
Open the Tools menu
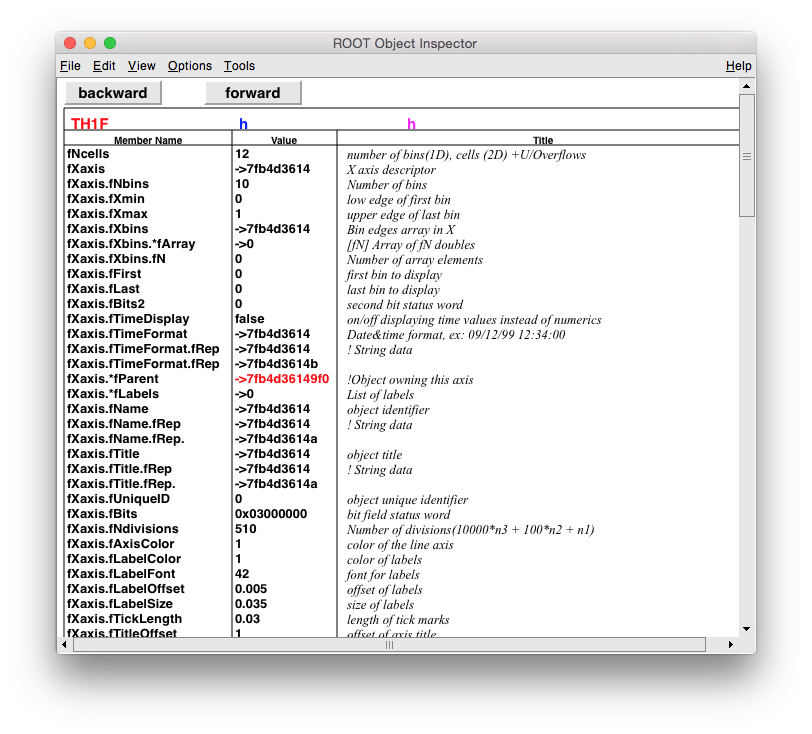(239, 66)
